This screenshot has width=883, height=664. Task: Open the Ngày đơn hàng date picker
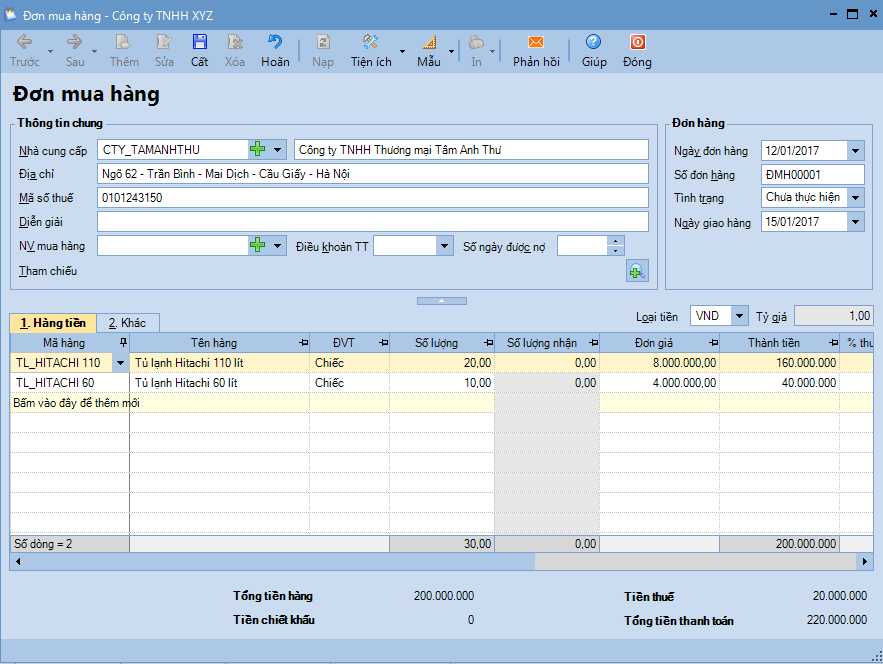[x=855, y=151]
